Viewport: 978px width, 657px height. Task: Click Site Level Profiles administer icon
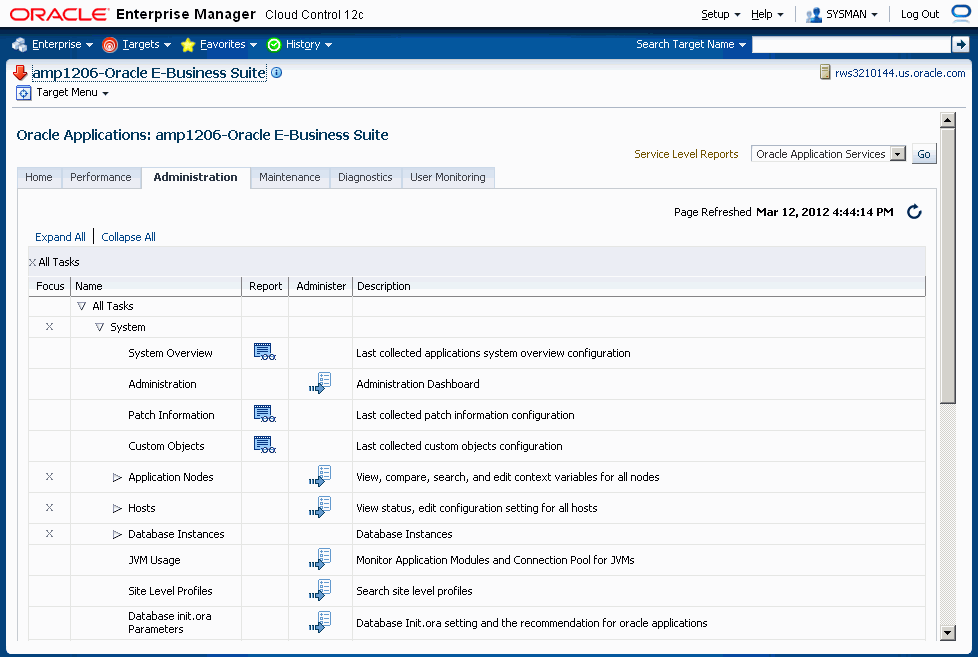click(x=320, y=590)
